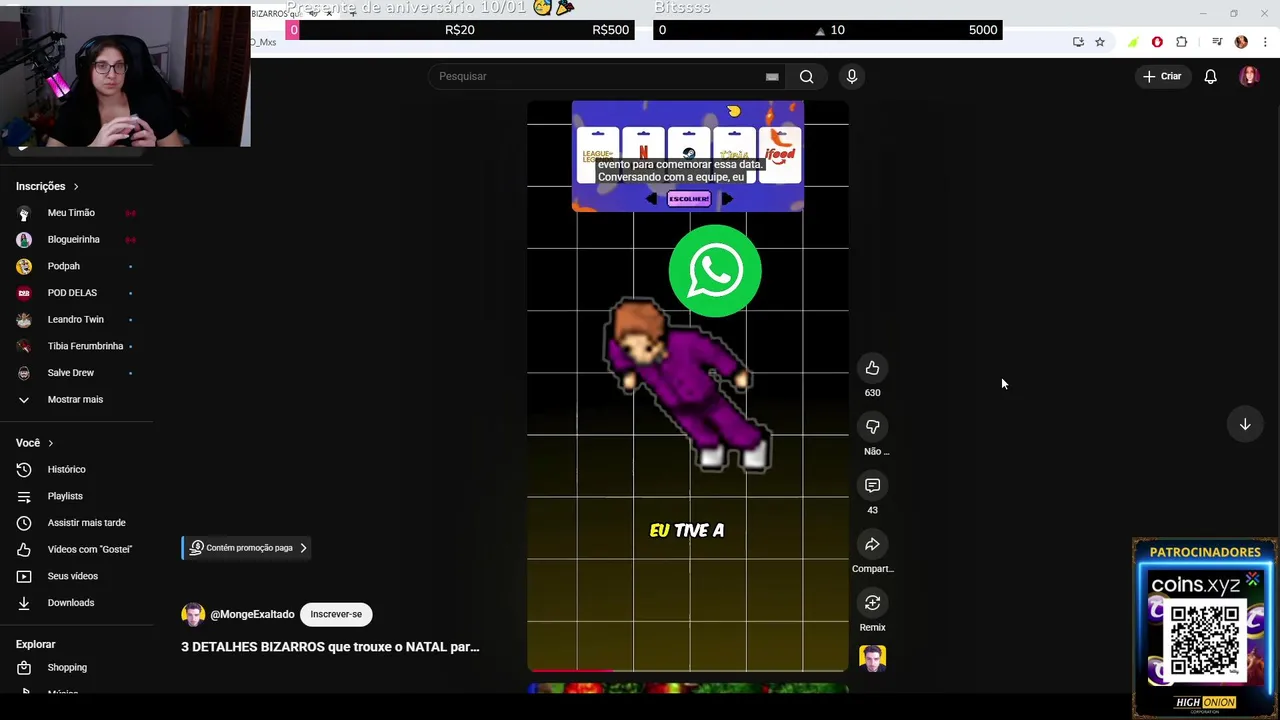Click the next Short preview below
Viewport: 1280px width, 720px height.
pos(688,688)
